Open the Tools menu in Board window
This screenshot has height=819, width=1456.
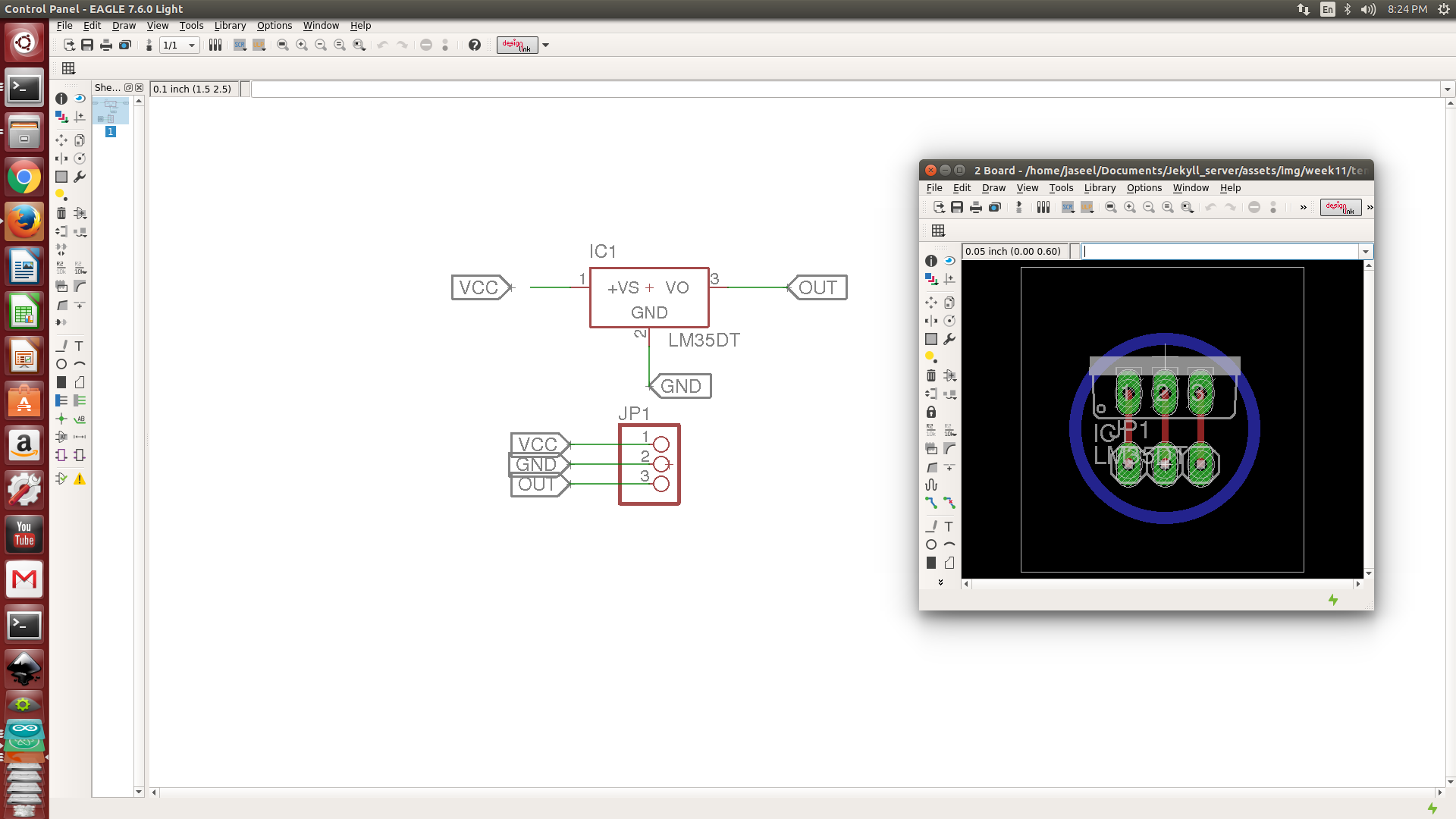1061,187
